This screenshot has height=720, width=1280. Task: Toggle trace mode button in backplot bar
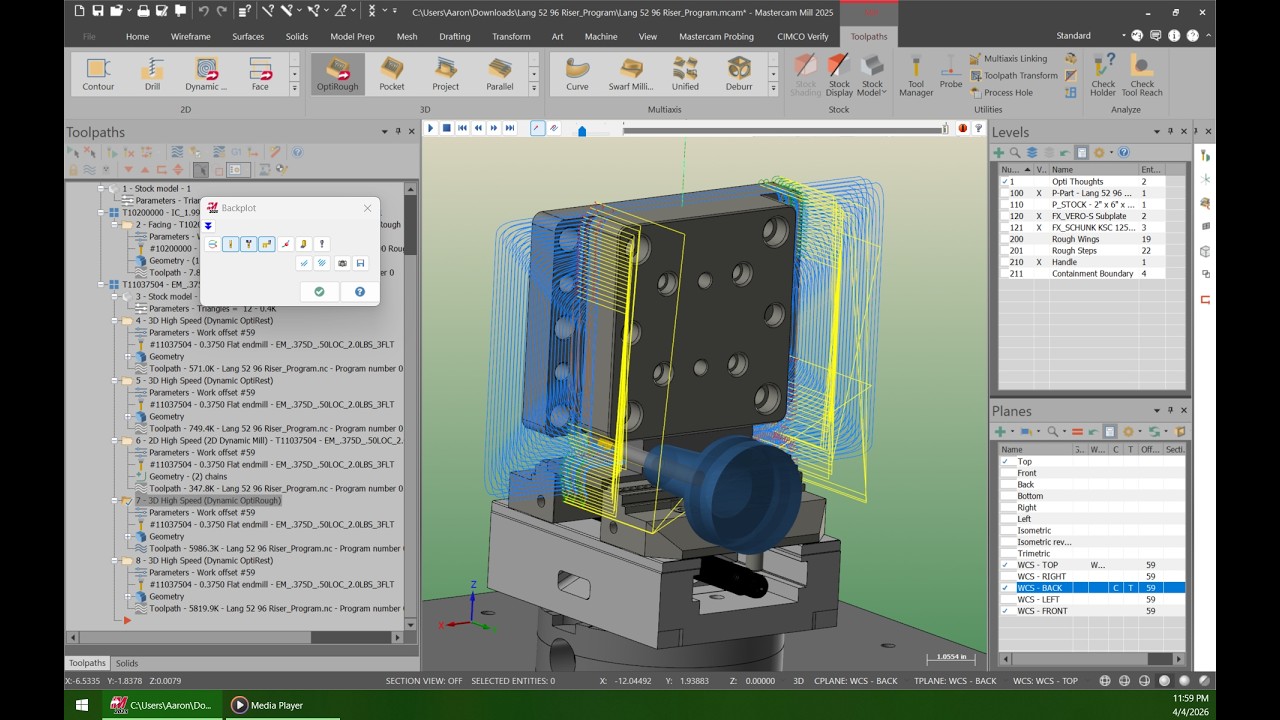(537, 128)
